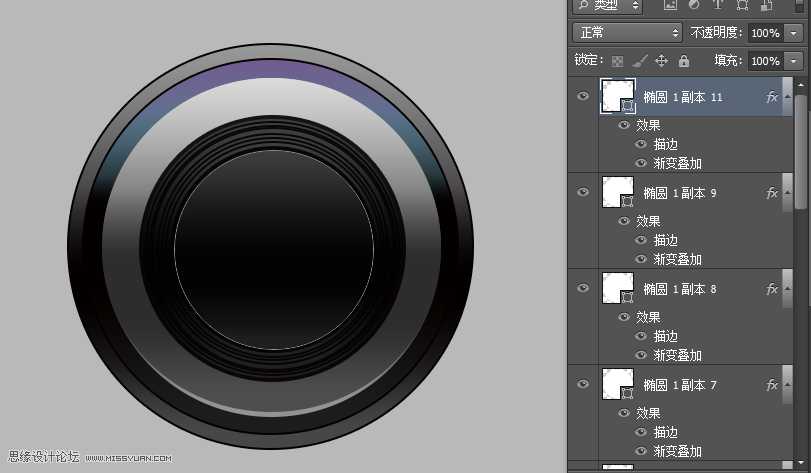Viewport: 811px width, 473px height.
Task: Click the lock all padlock icon
Action: (x=684, y=61)
